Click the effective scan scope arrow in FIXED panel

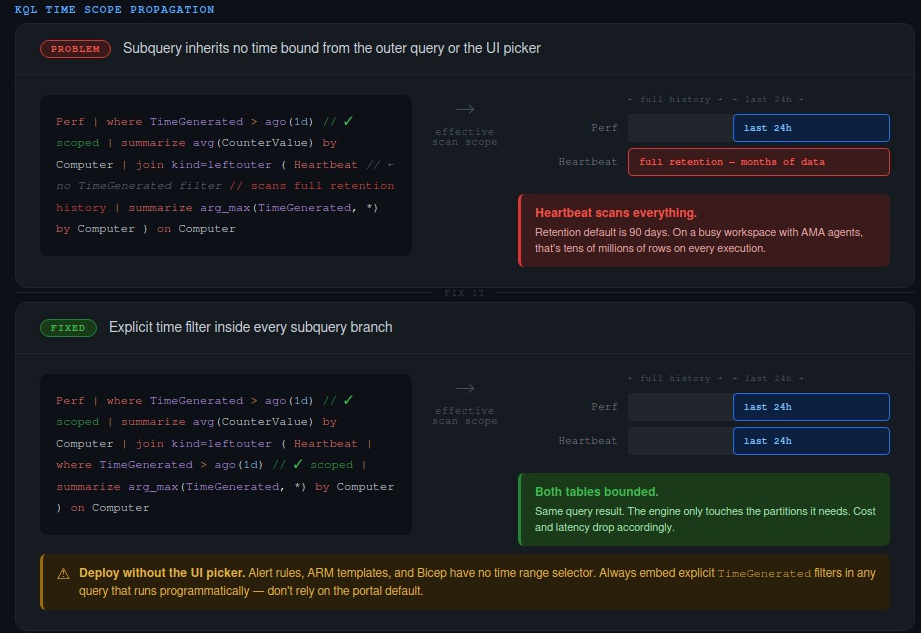(x=464, y=389)
